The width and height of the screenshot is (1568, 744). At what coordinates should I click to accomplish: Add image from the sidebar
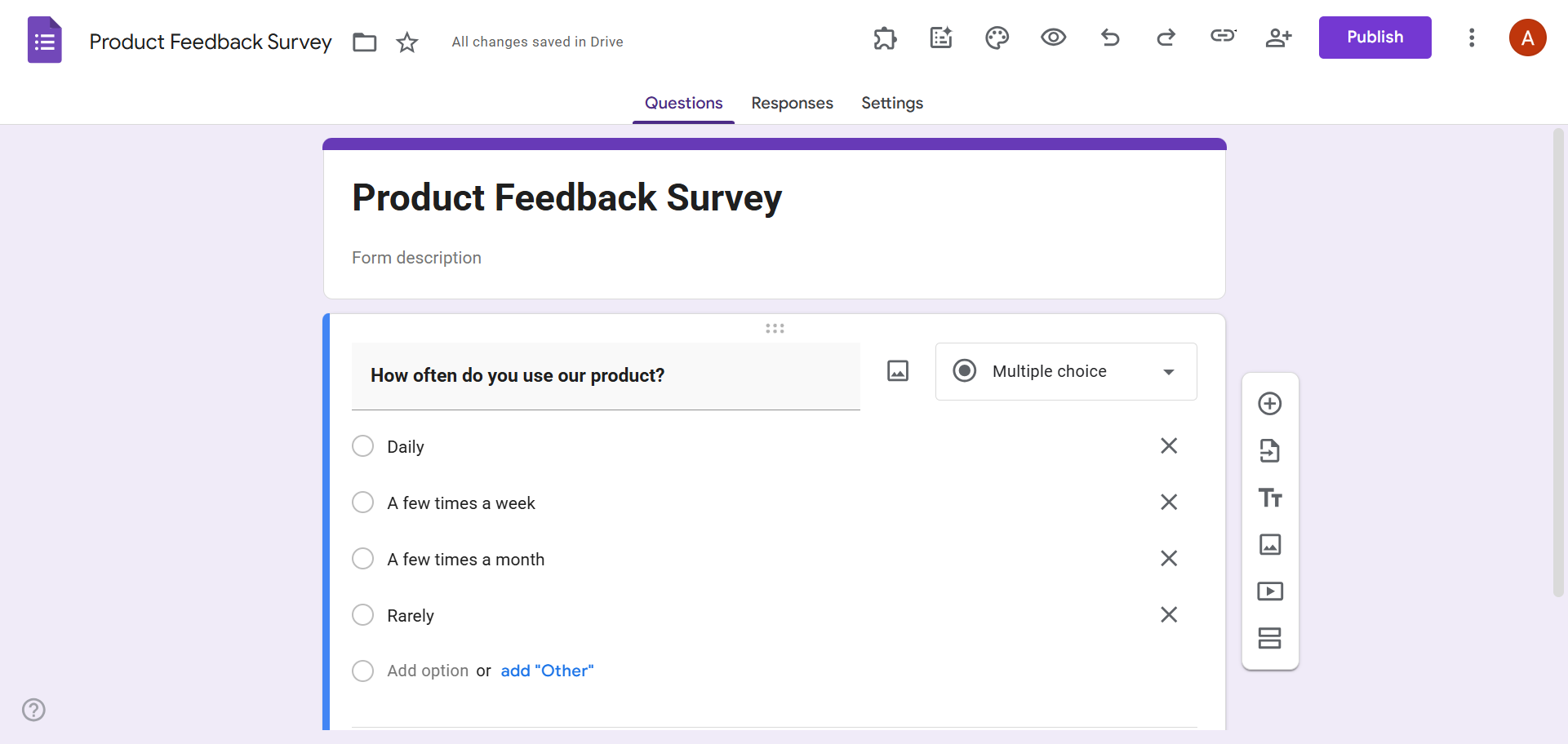point(1269,544)
